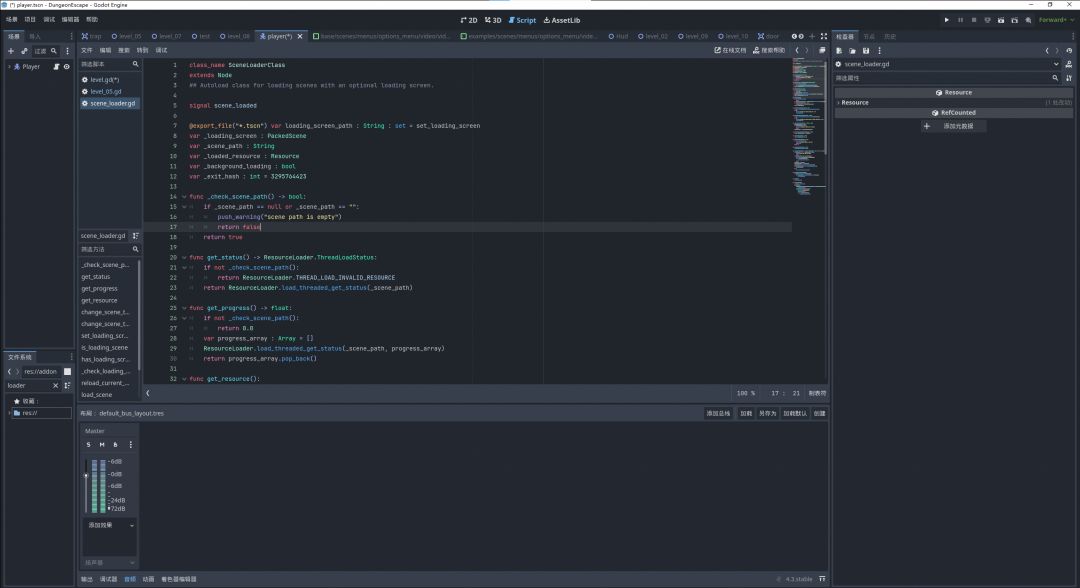Fold the get_status function at line 20
Viewport: 1080px width, 588px height.
(x=184, y=258)
